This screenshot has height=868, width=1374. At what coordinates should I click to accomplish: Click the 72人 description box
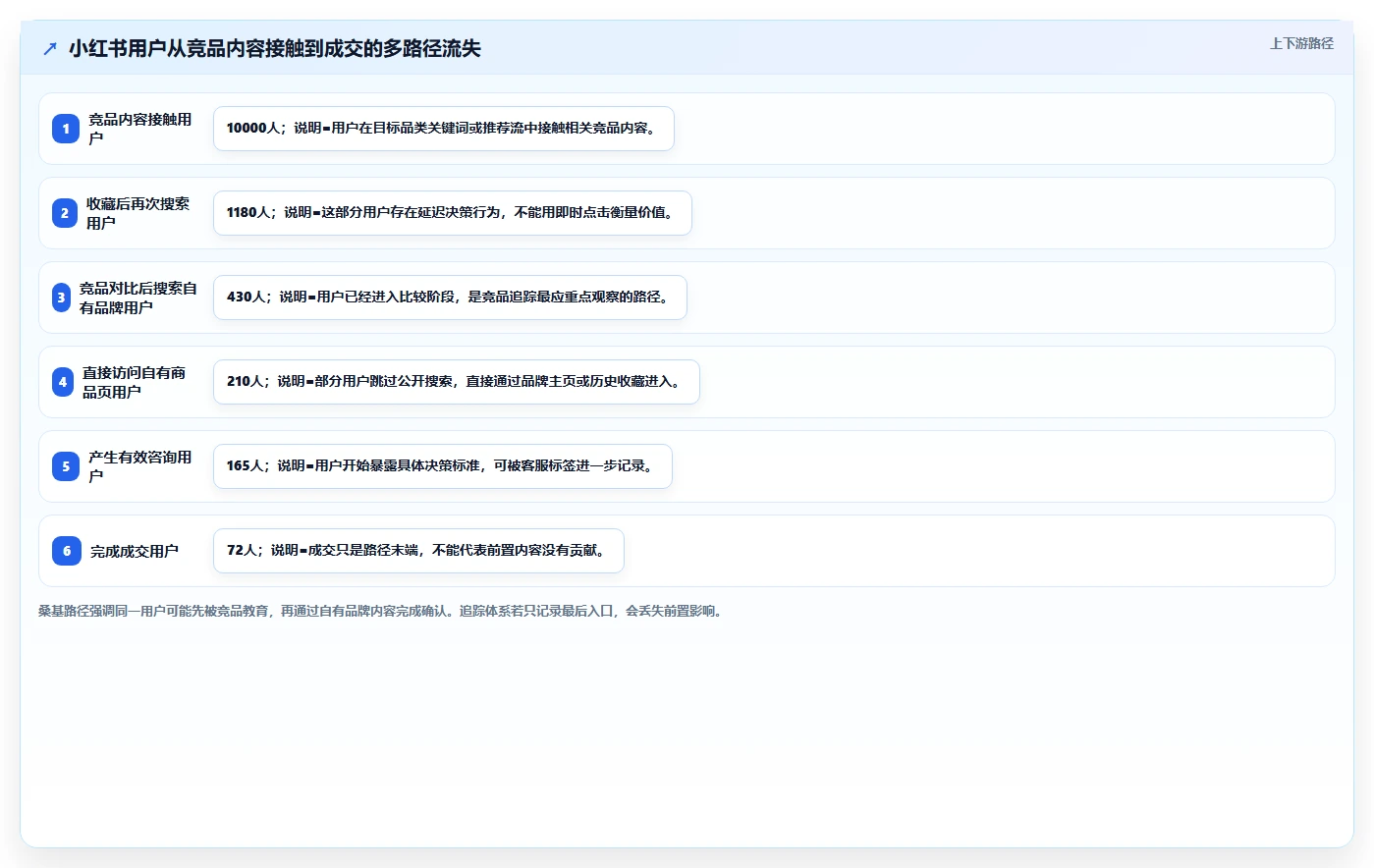point(418,551)
